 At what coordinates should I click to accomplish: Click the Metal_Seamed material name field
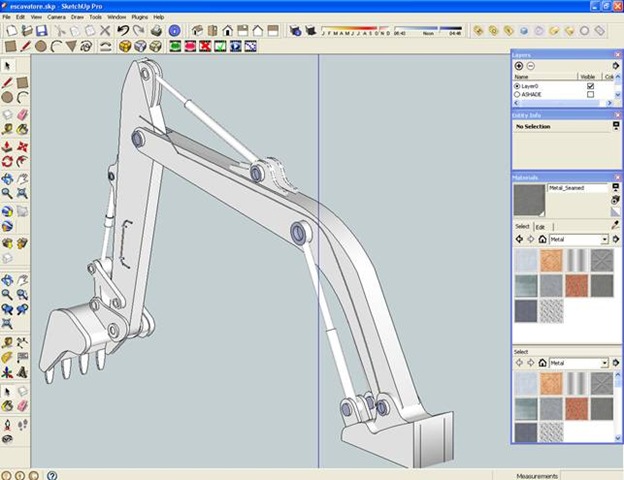pos(577,188)
